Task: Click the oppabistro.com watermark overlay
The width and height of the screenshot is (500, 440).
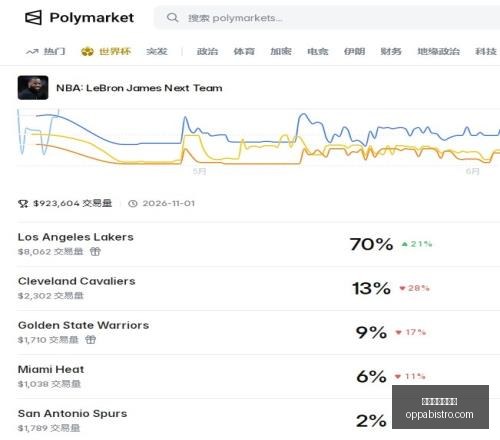Action: pos(440,407)
